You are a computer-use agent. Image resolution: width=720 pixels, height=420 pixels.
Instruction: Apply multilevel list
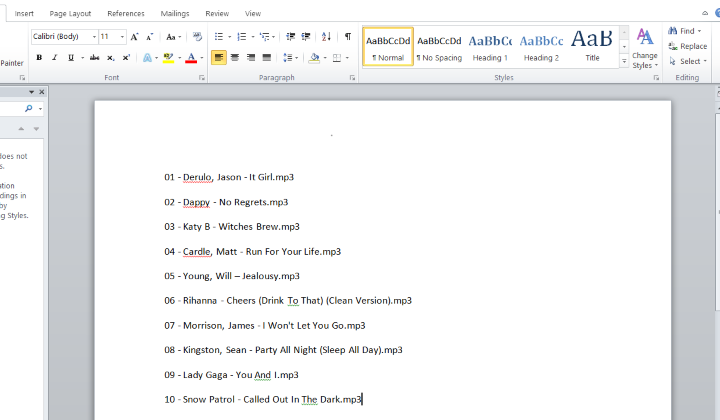(264, 37)
